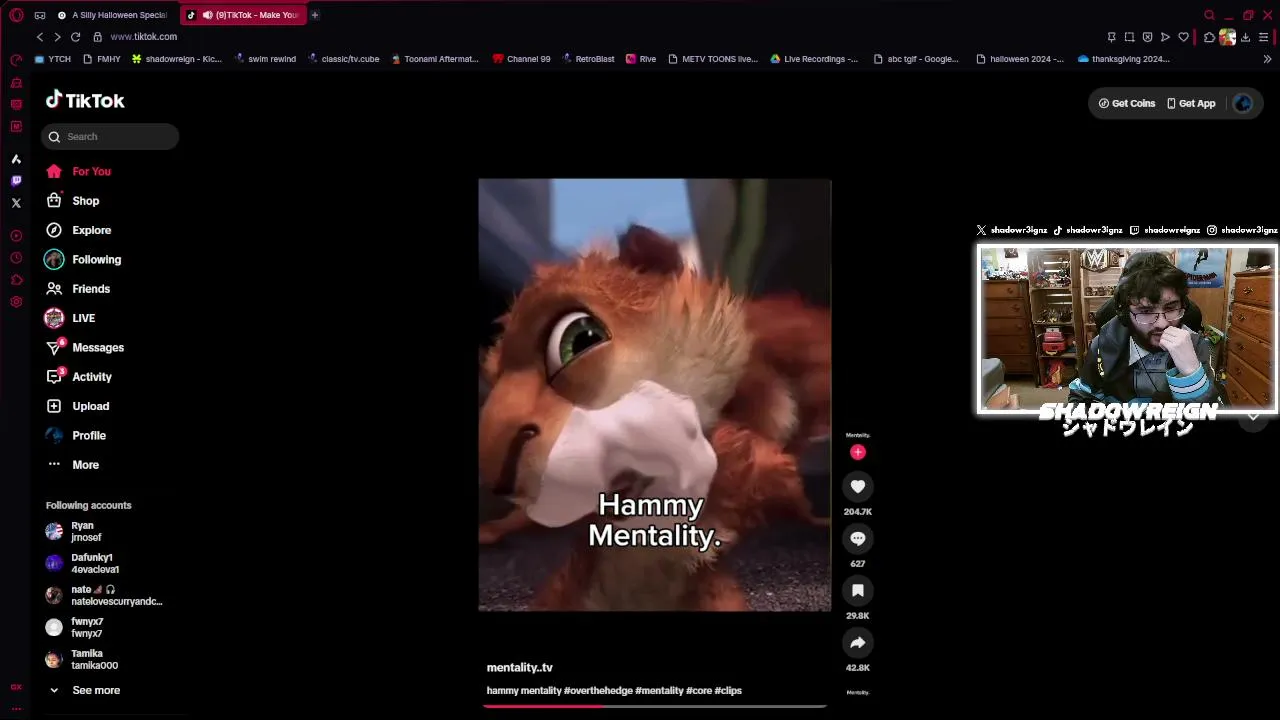This screenshot has height=720, width=1280.
Task: Switch to A Silly Halloween Special tab
Action: pyautogui.click(x=112, y=15)
